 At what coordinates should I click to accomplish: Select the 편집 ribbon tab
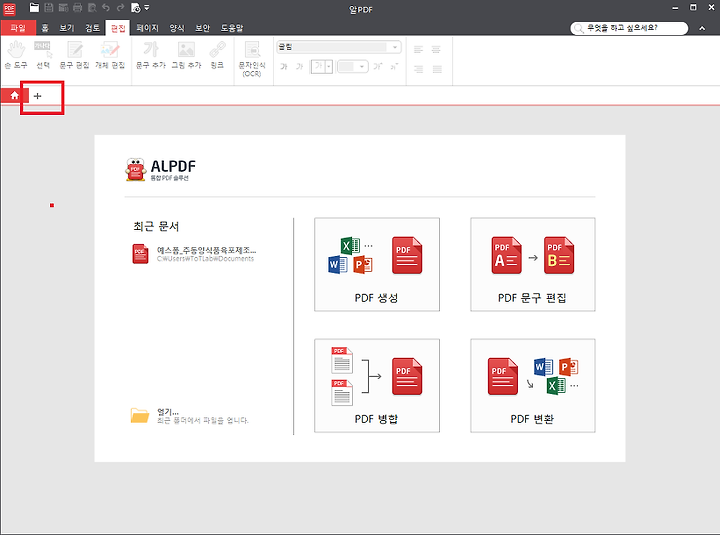tap(118, 28)
